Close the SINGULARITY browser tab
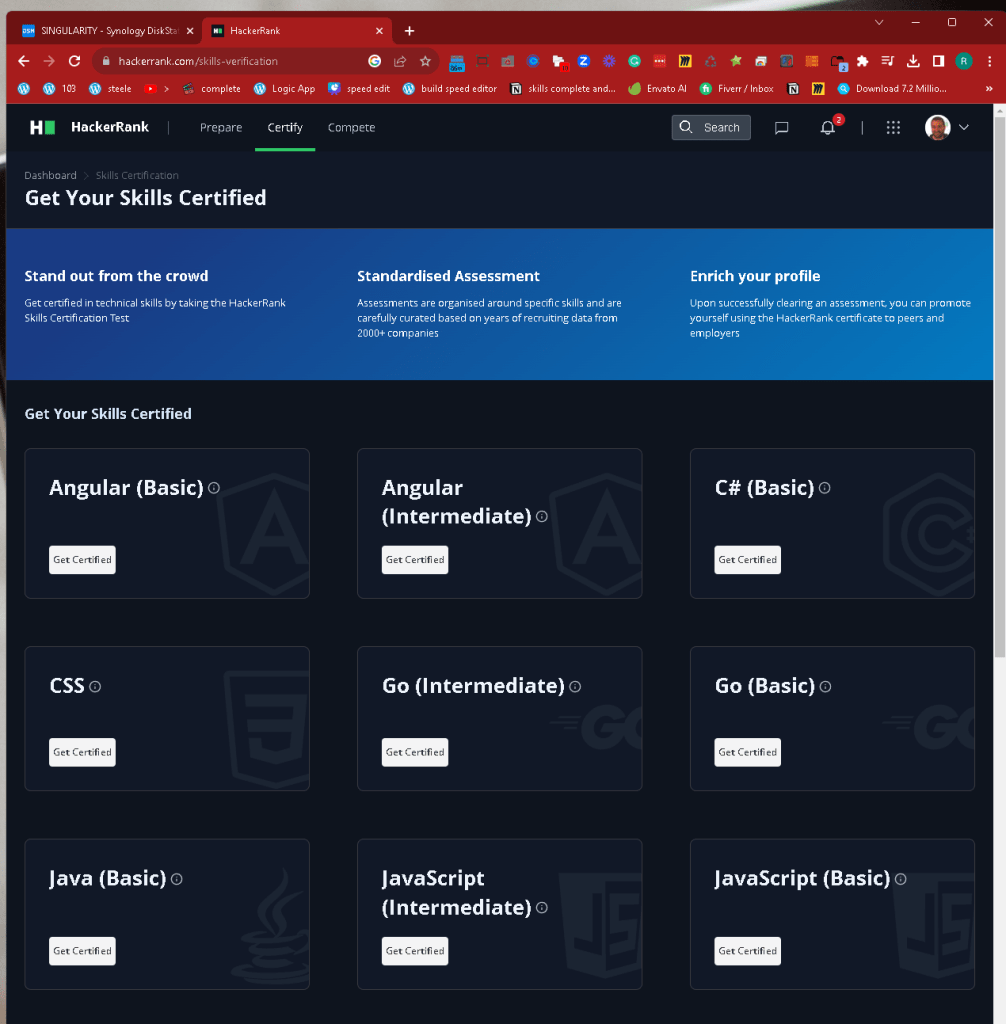Screen dimensions: 1006x1024 tap(190, 31)
